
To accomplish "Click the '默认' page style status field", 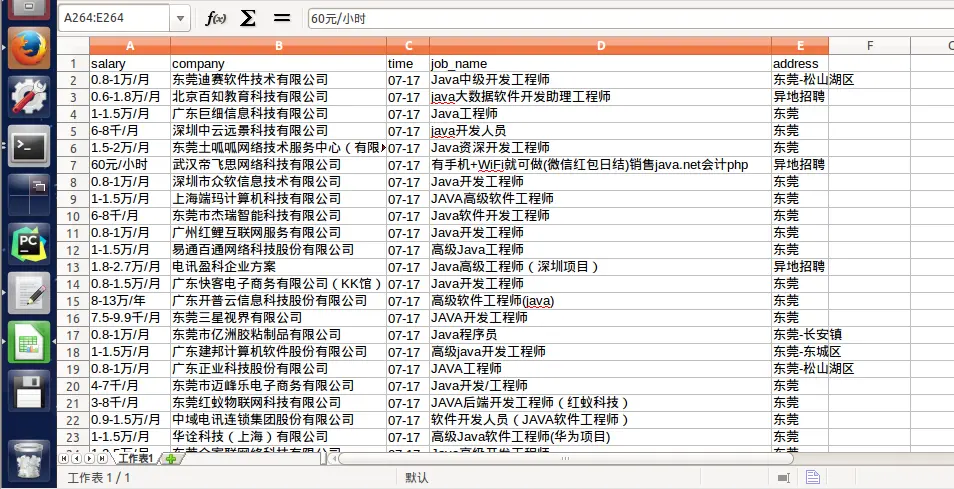I will 417,478.
